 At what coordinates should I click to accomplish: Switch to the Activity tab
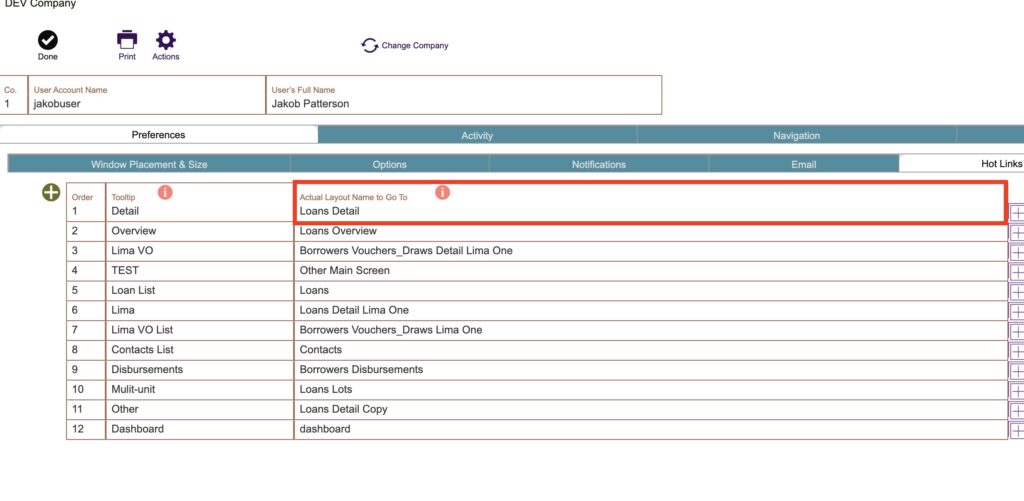click(477, 135)
